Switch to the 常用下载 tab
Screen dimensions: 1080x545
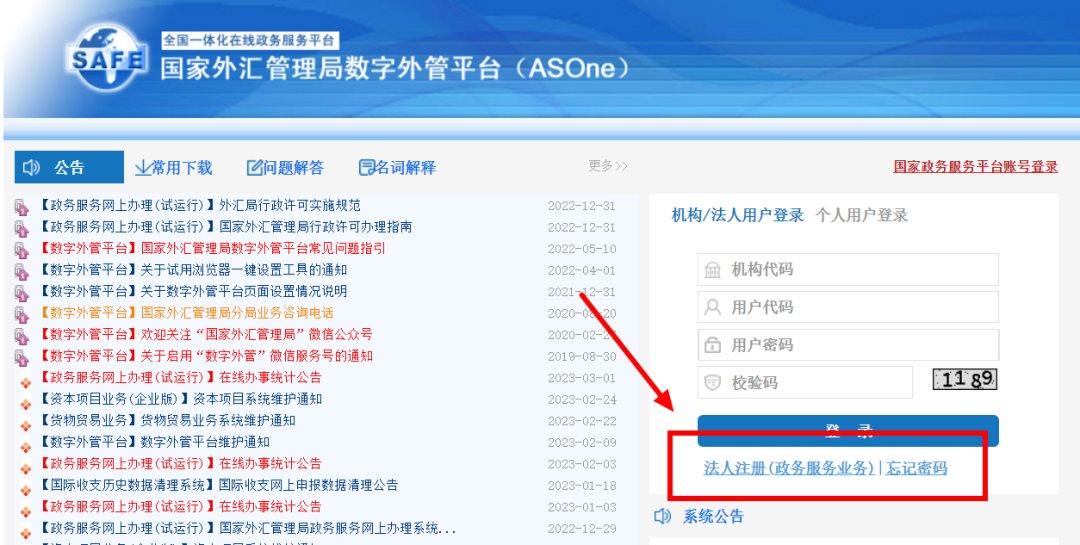pyautogui.click(x=174, y=167)
